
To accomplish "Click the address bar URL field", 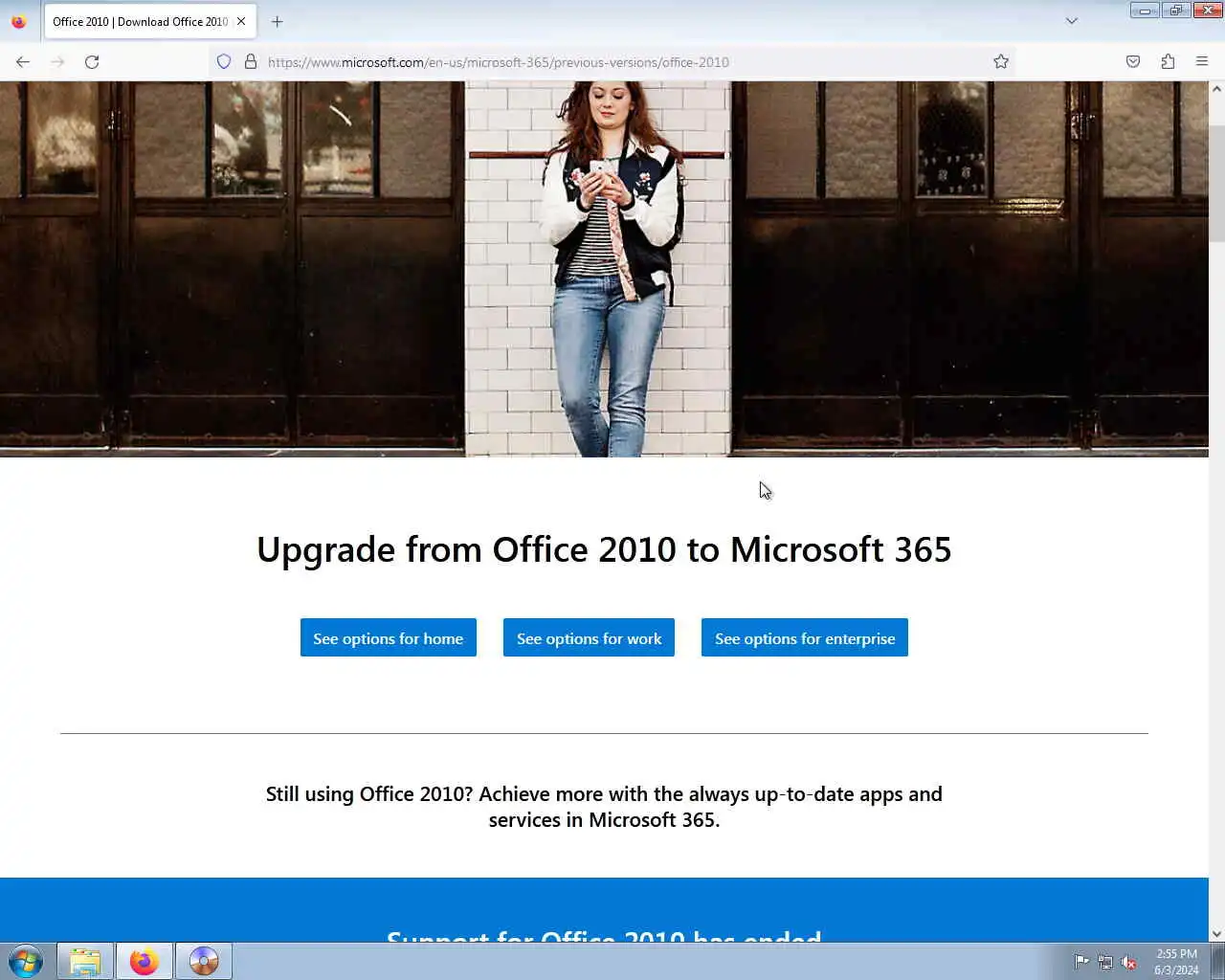I will point(612,62).
